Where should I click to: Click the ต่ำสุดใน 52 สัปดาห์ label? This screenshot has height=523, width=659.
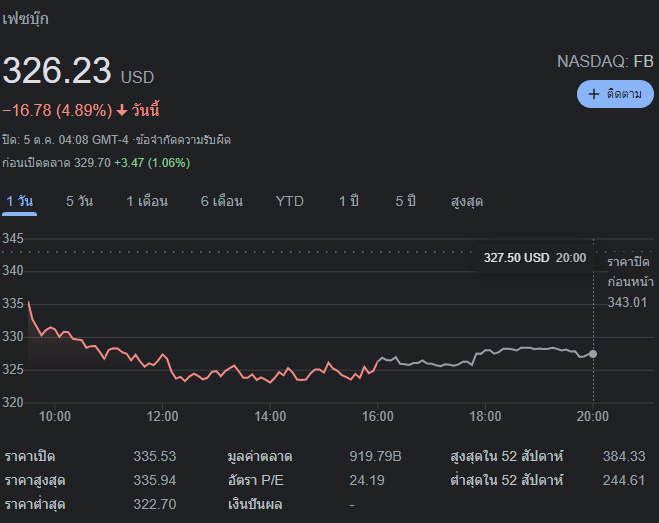pyautogui.click(x=506, y=480)
